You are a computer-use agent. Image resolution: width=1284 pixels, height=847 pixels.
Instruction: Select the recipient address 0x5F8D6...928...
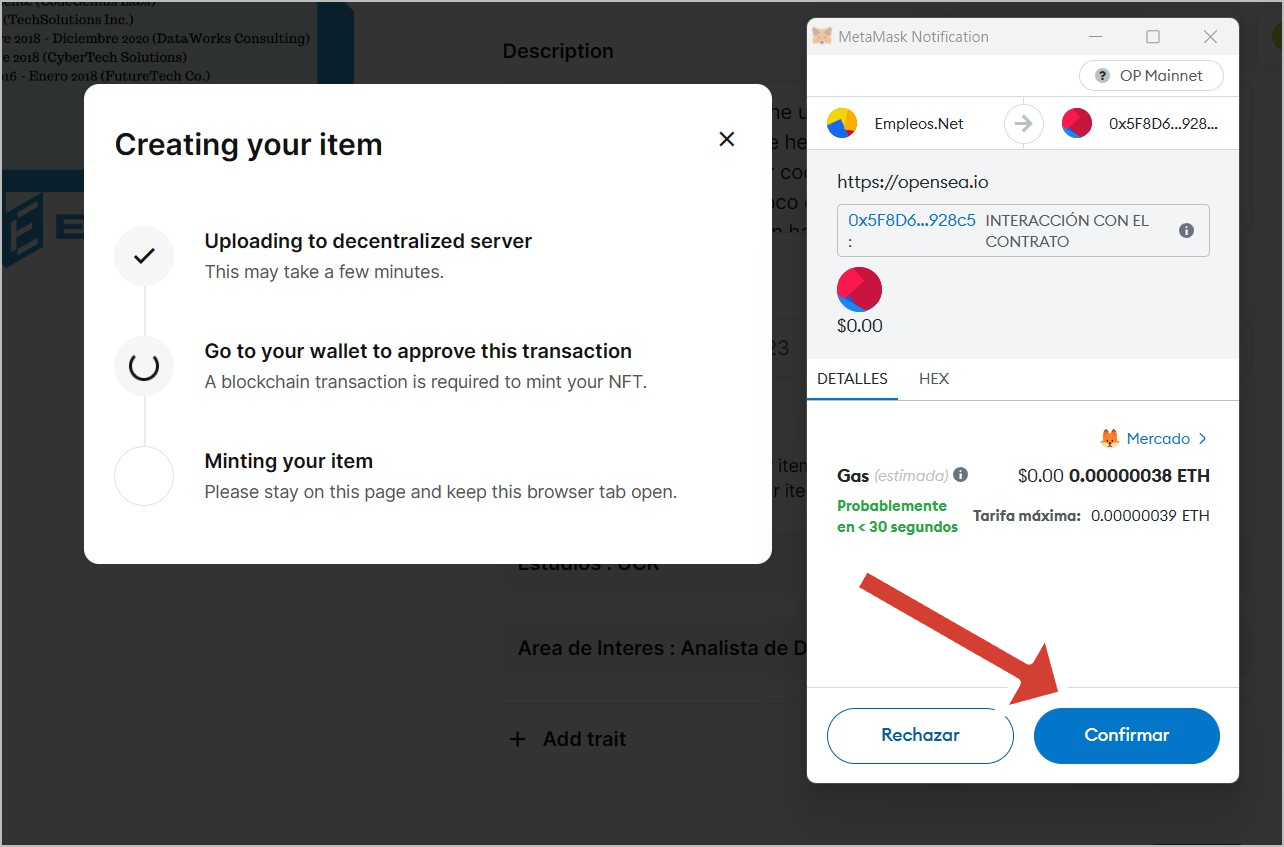coord(1163,124)
